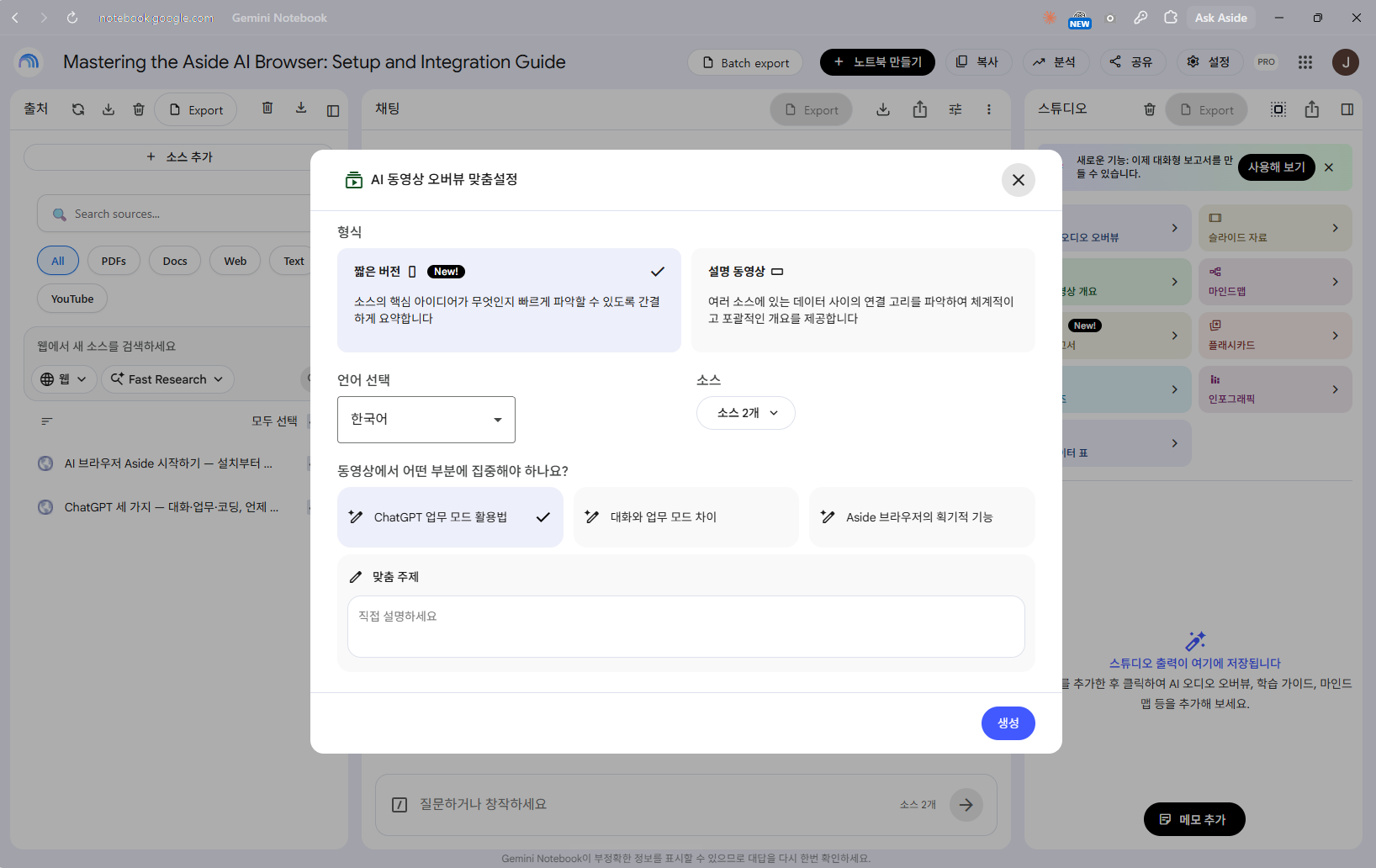The height and width of the screenshot is (868, 1376).
Task: Click the download icon next to sources refresh
Action: click(108, 109)
